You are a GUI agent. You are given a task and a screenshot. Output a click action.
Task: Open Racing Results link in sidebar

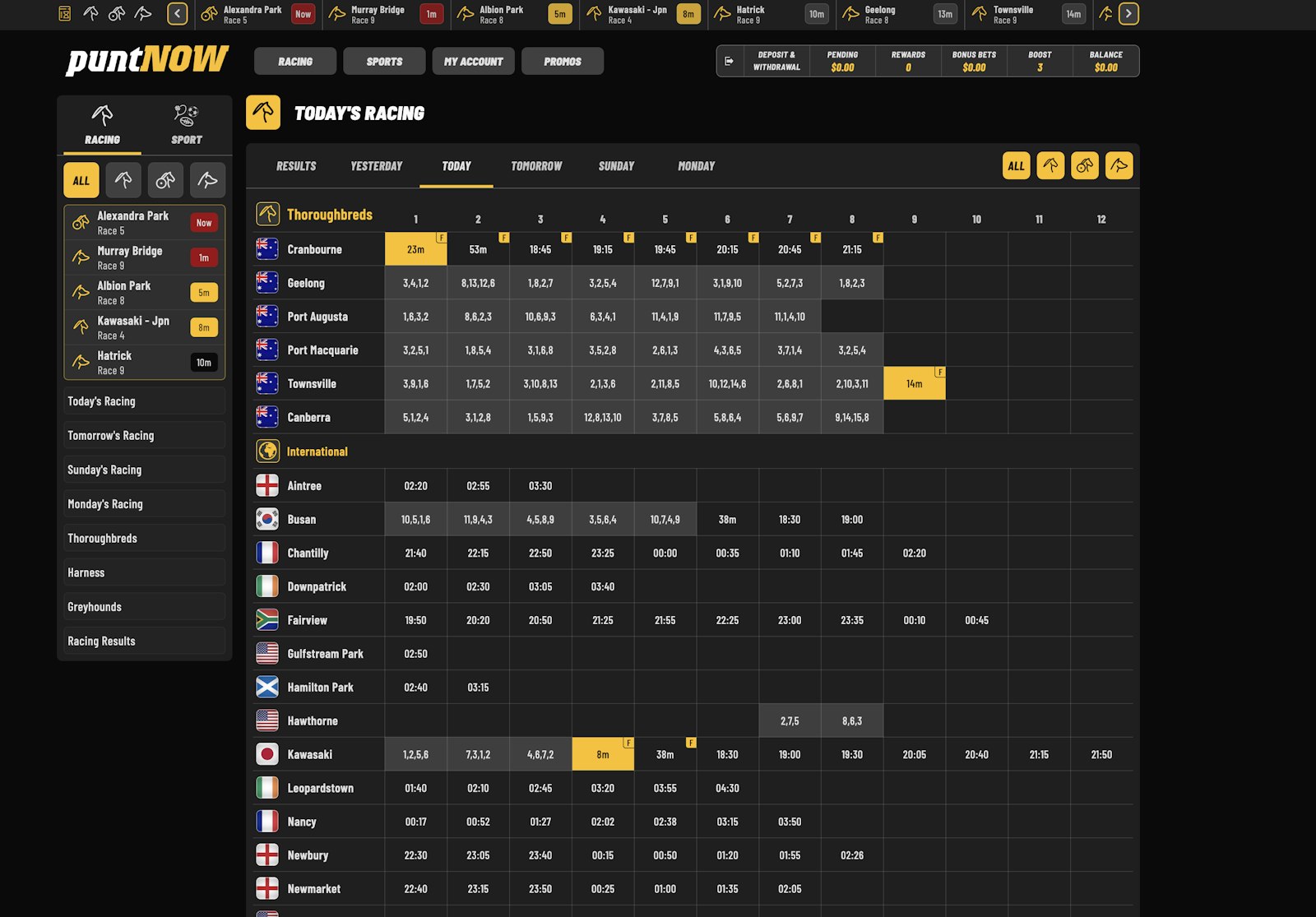101,641
